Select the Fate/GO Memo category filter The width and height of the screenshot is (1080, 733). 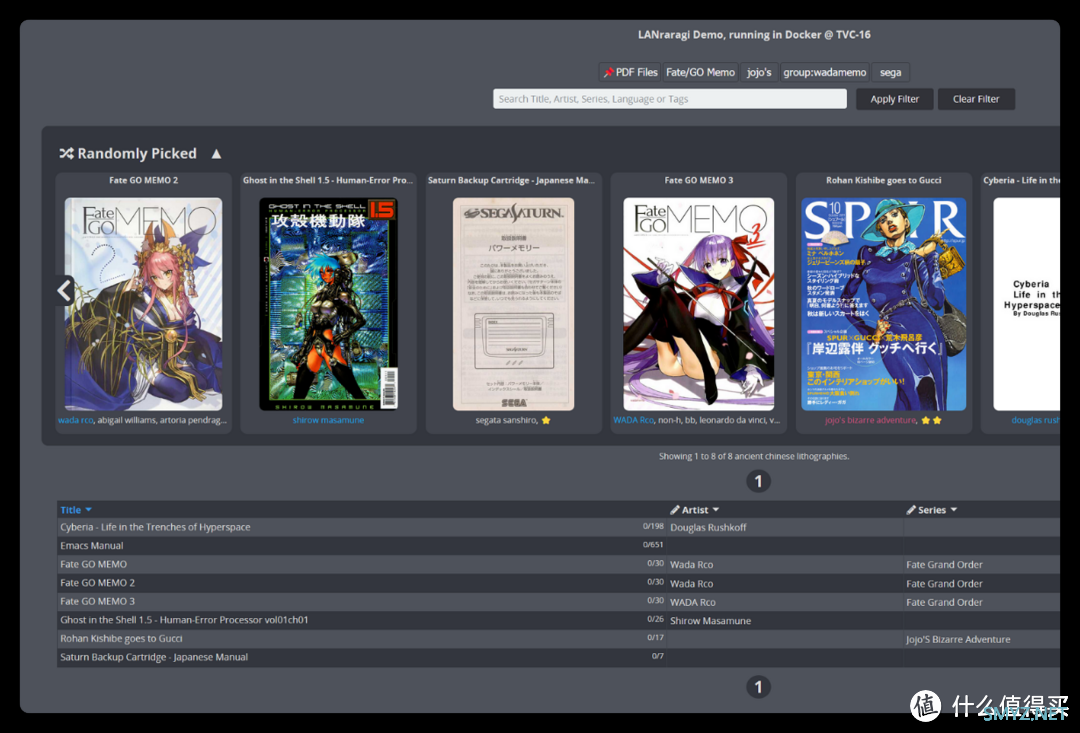700,72
